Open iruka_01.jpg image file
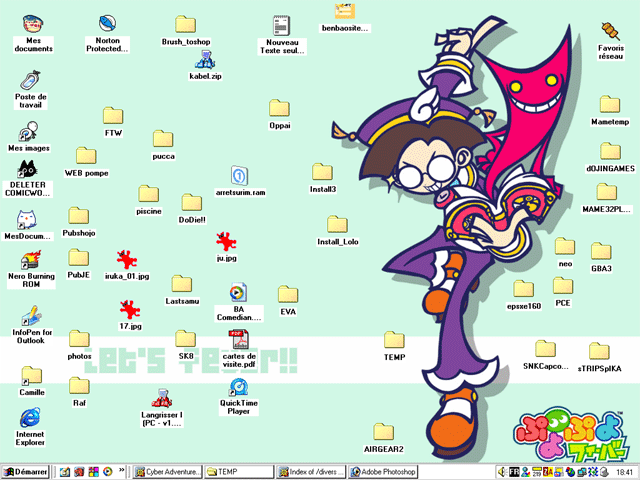This screenshot has width=640, height=480. (x=127, y=260)
